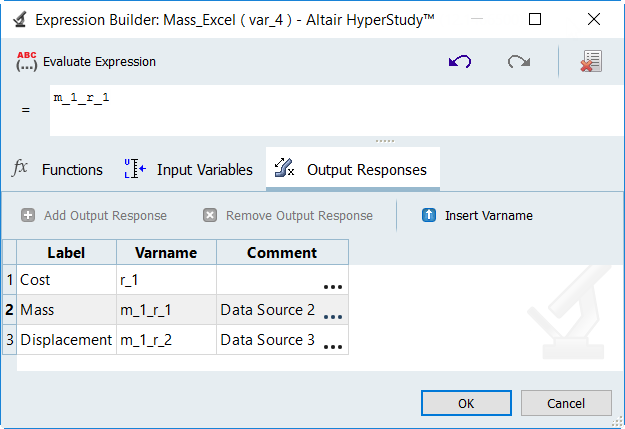Click inside the expression input field

(x=330, y=110)
